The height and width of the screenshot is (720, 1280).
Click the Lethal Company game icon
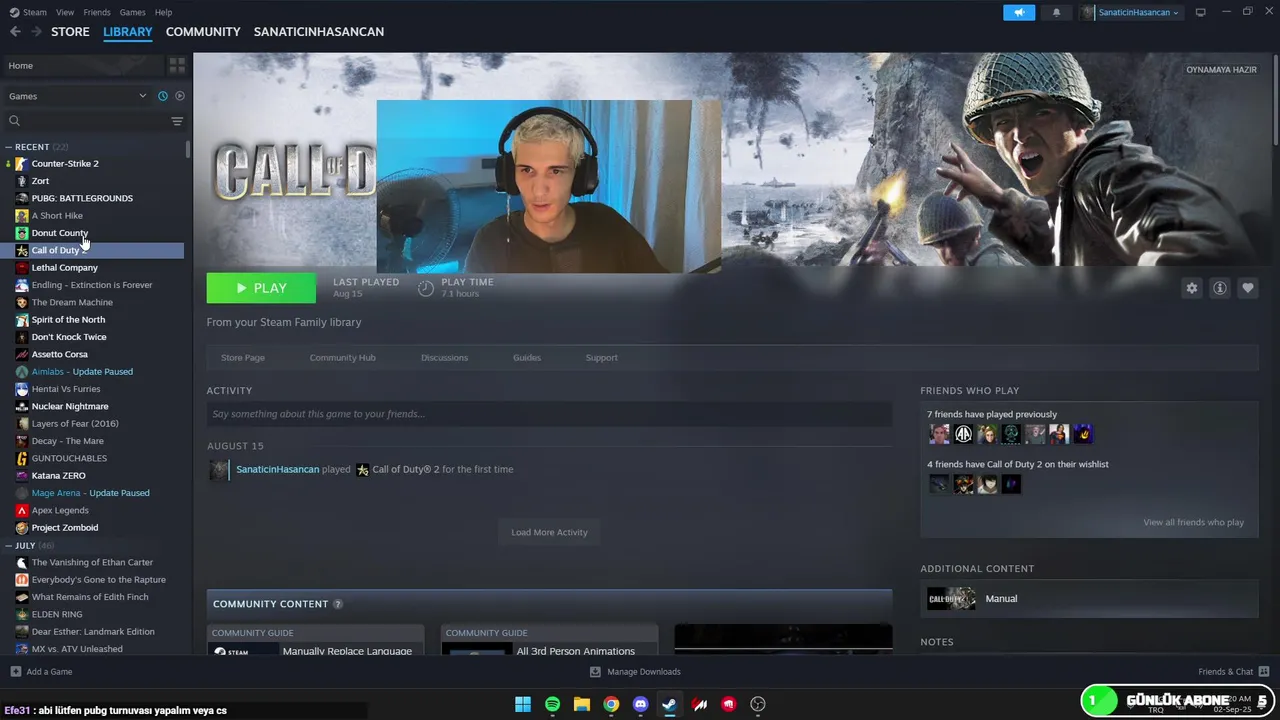click(22, 268)
